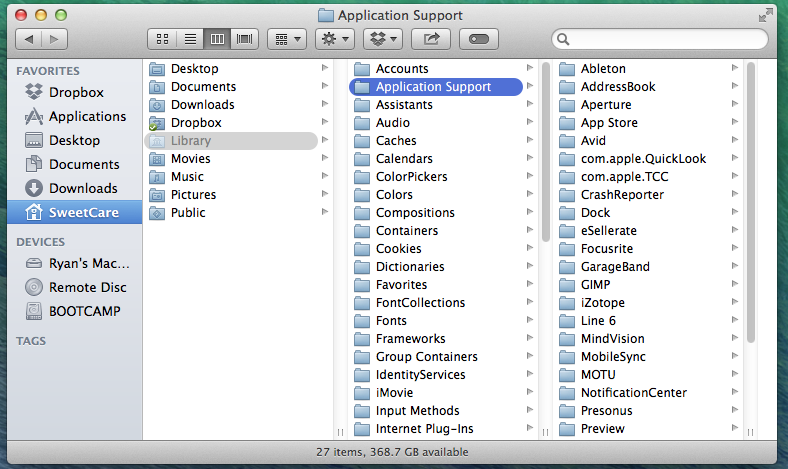Toggle column view button in toolbar
Viewport: 788px width, 469px height.
click(217, 39)
